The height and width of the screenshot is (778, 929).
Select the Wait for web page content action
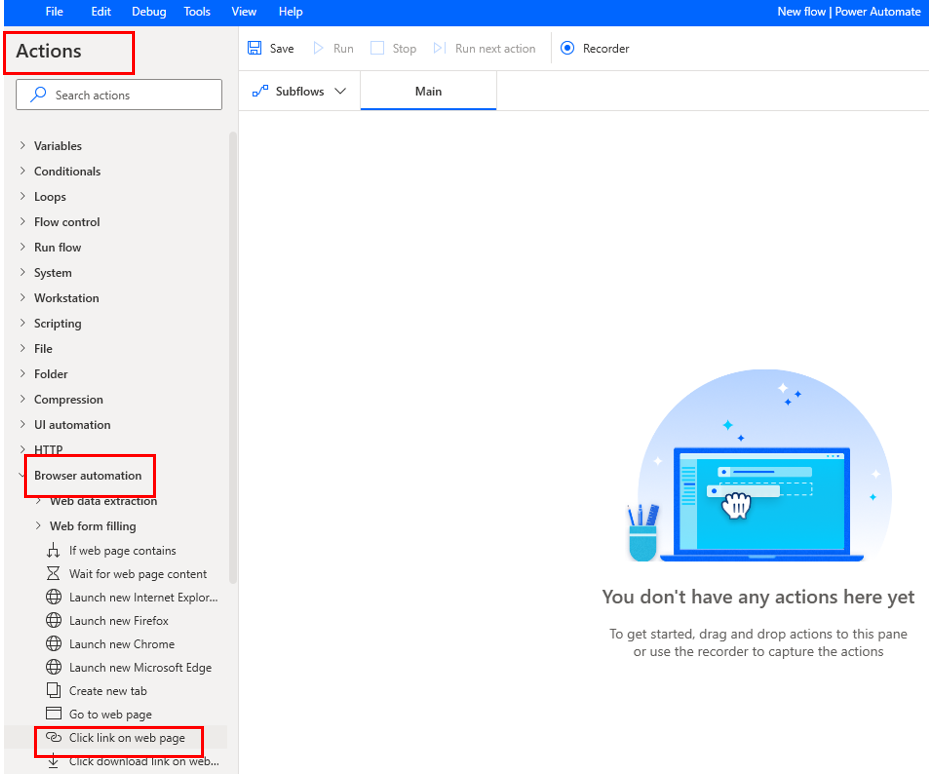click(134, 573)
